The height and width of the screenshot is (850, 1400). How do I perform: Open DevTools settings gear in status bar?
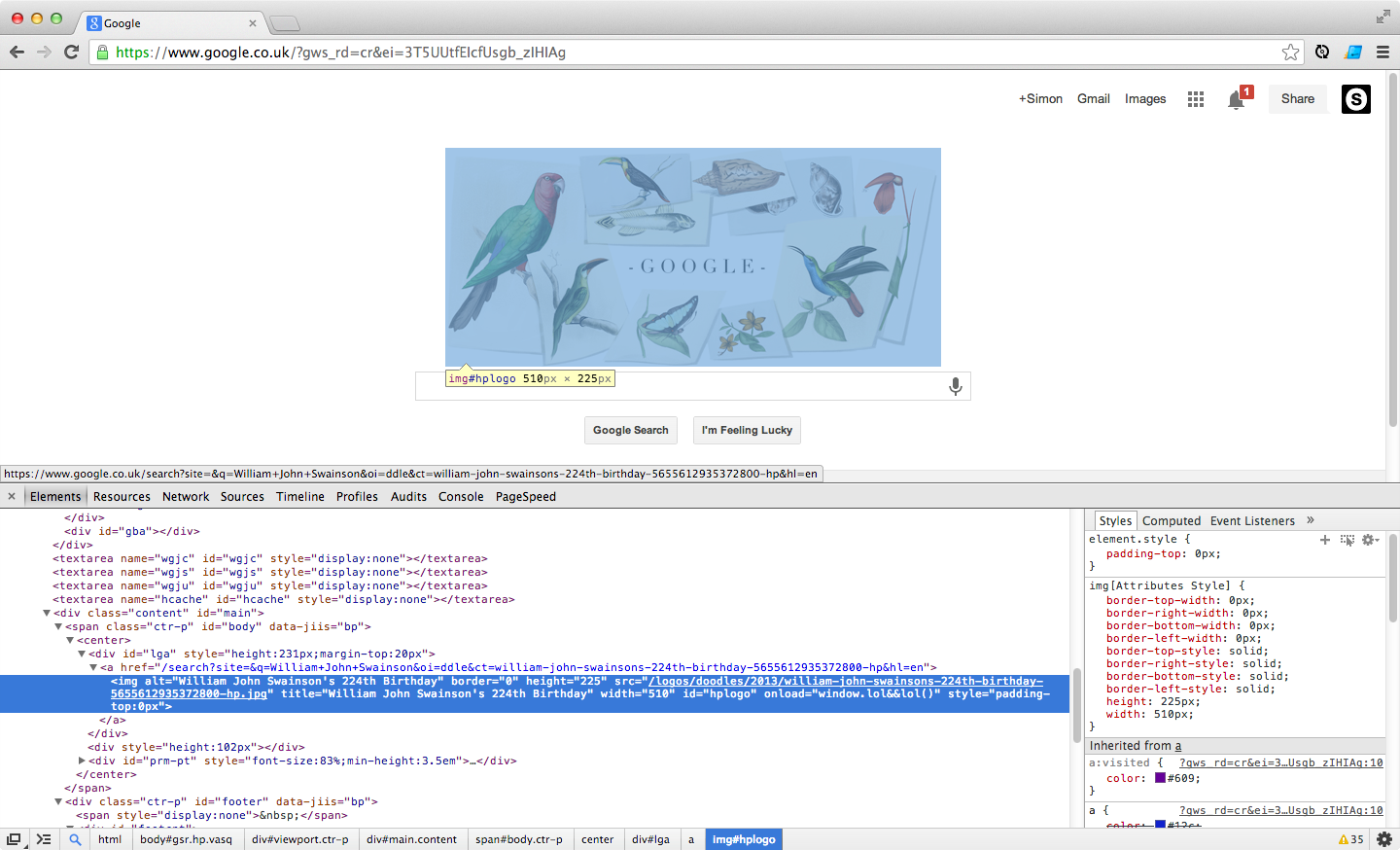[1383, 839]
